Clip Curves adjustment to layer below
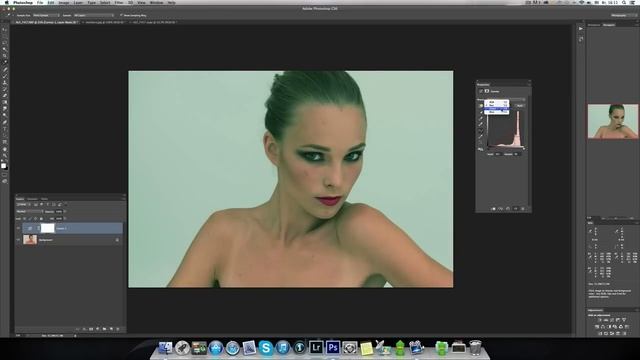 [493, 209]
